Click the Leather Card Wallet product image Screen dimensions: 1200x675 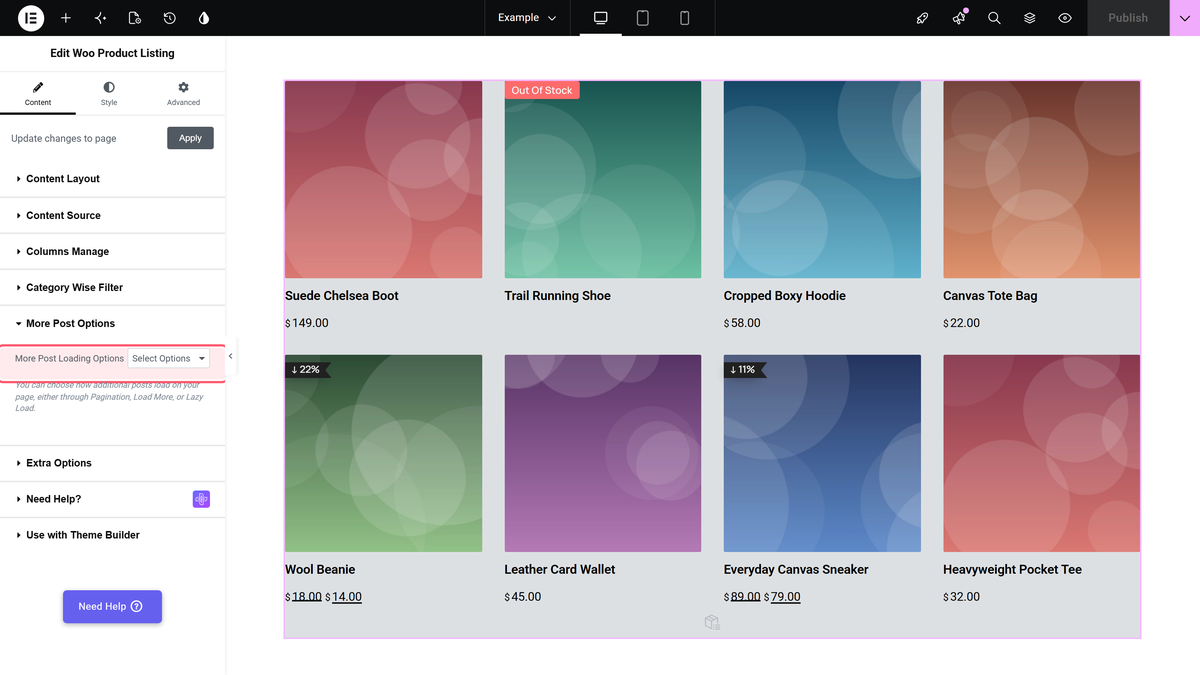603,453
